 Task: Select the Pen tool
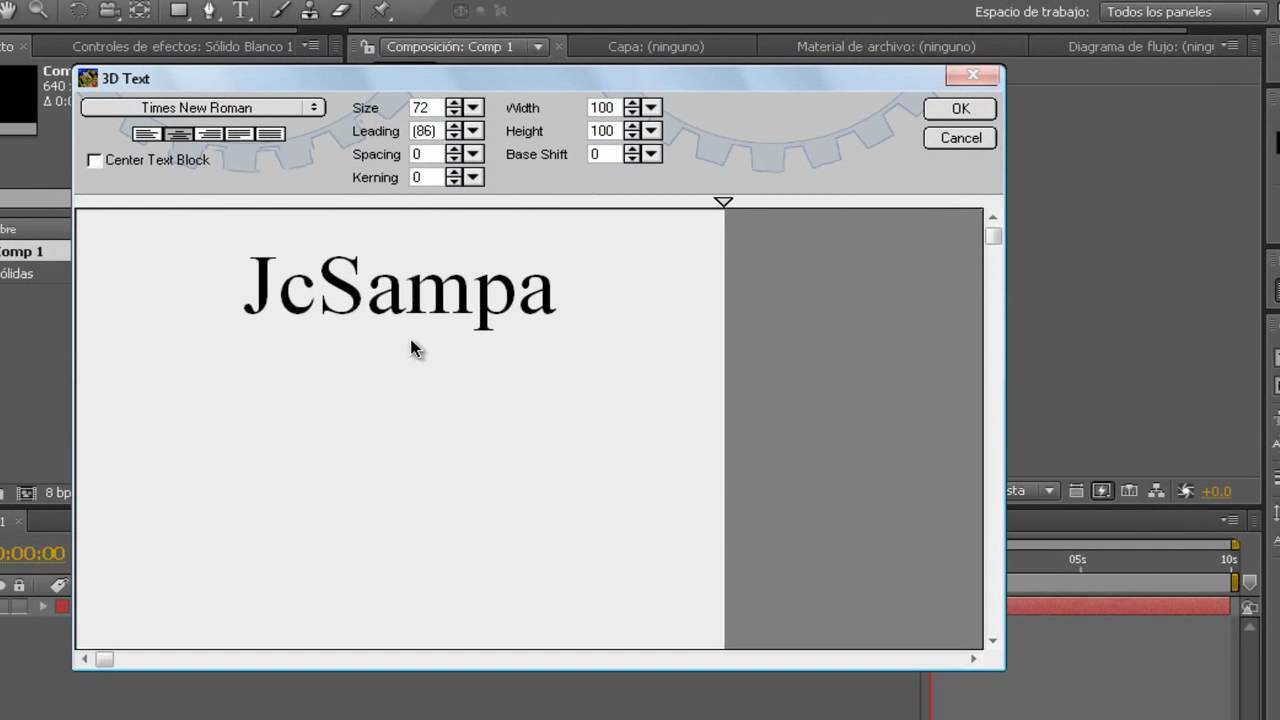(x=210, y=11)
